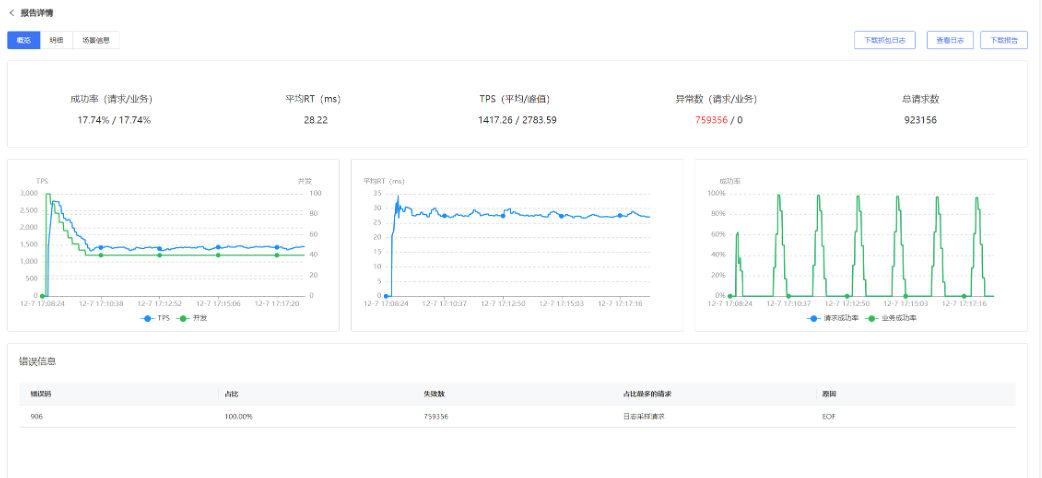Screen dimensions: 1042x478
Task: Click the 下载抓包日志 button
Action: pos(885,40)
